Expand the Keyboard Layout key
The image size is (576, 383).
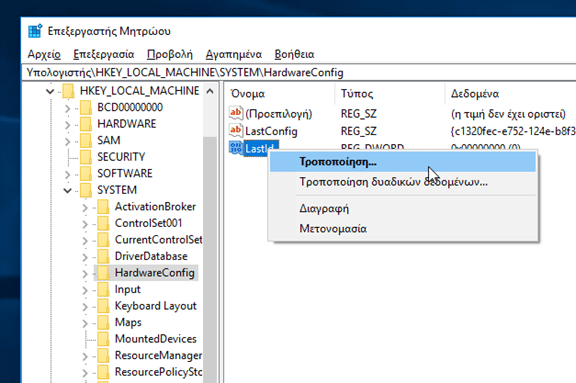(x=85, y=307)
